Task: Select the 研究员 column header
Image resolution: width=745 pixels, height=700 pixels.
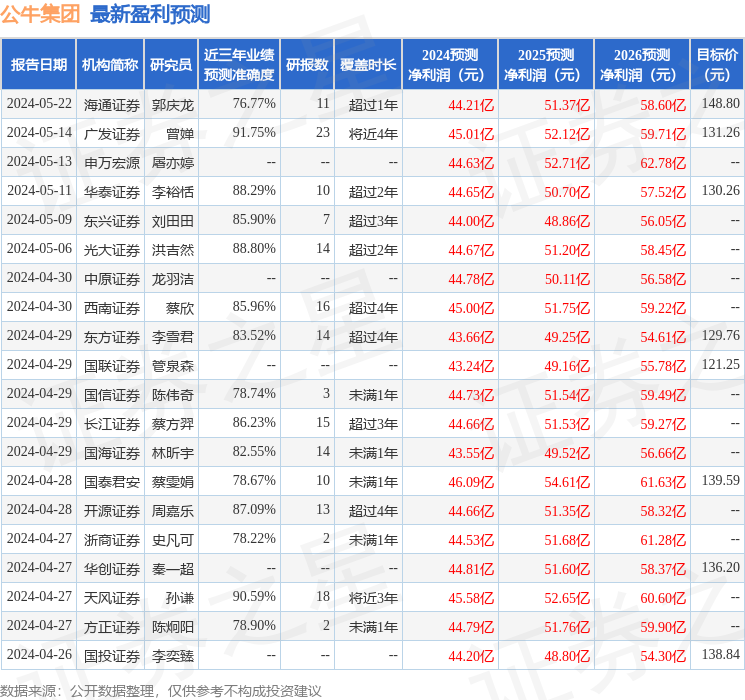Action: point(171,65)
